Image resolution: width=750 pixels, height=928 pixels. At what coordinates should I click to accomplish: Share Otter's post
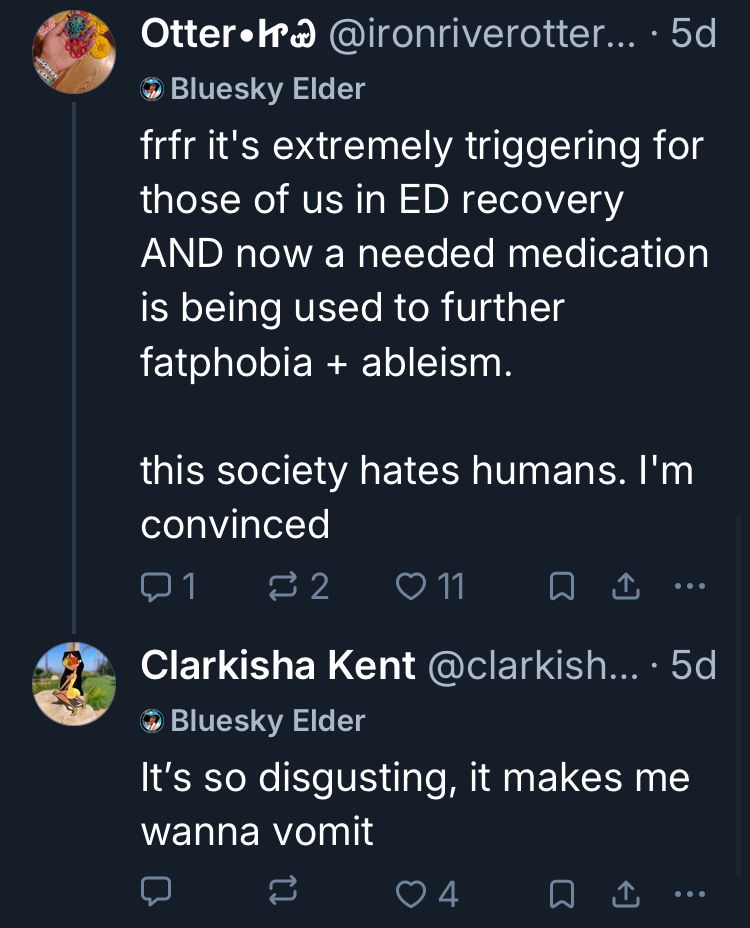pos(625,588)
